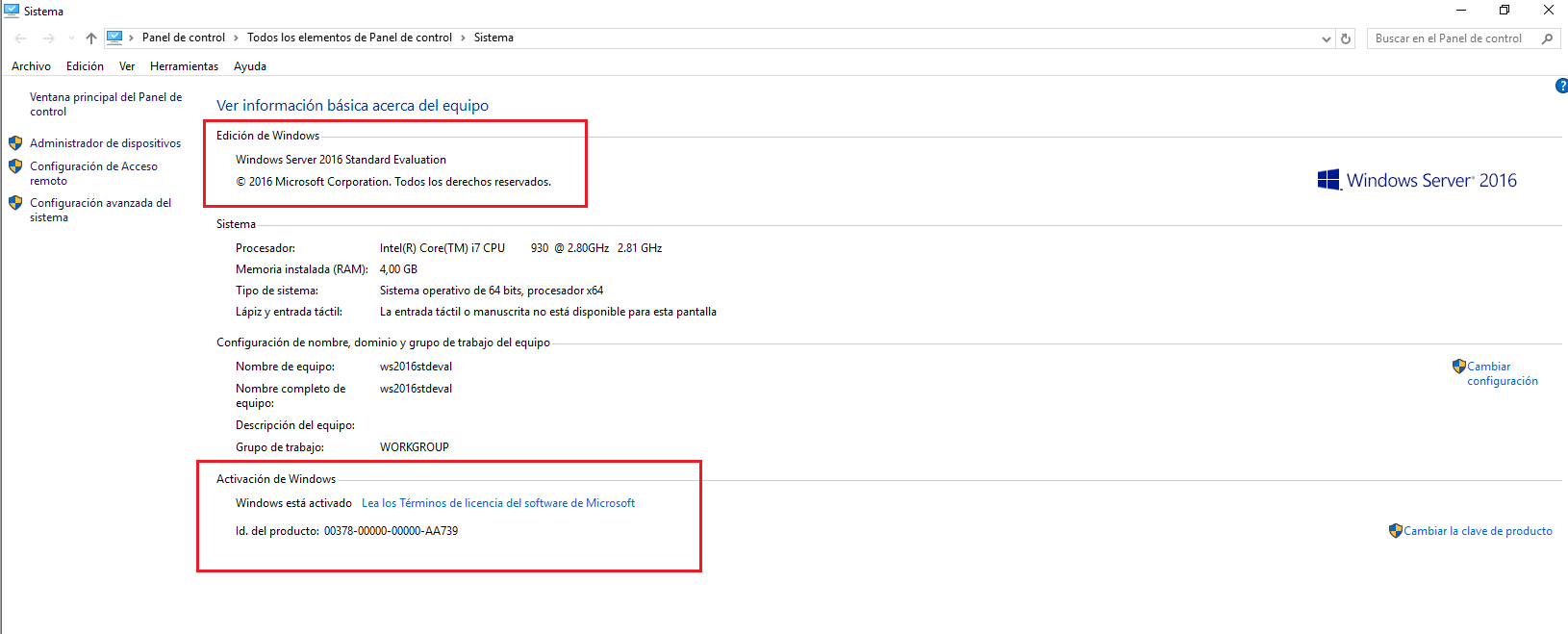Select processor value Intel(R) Core(TM) i7 CPU
Screen dimensions: 1568x634
point(443,248)
